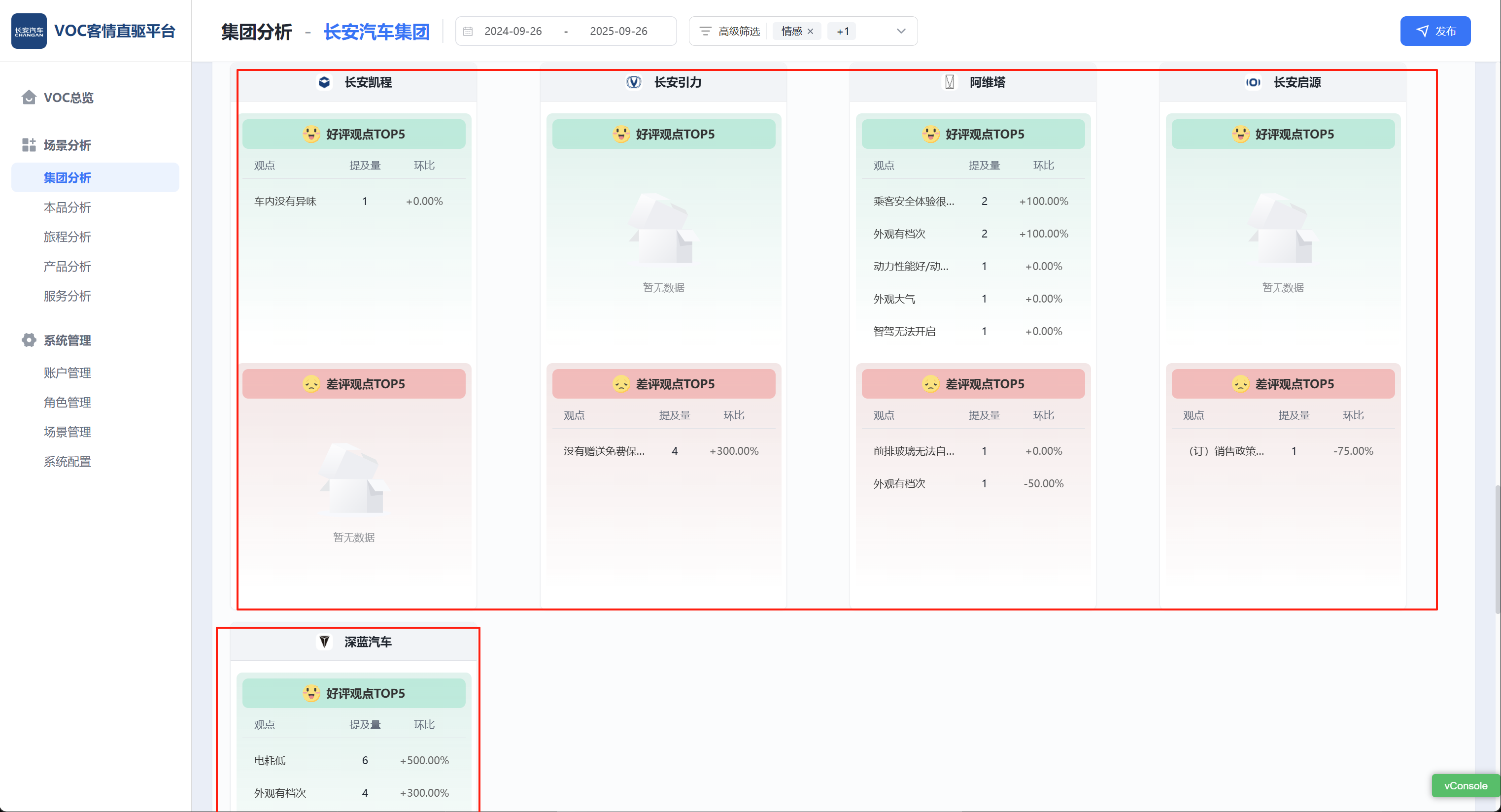Click the 长安凯程 brand logo
The height and width of the screenshot is (812, 1501).
(325, 82)
